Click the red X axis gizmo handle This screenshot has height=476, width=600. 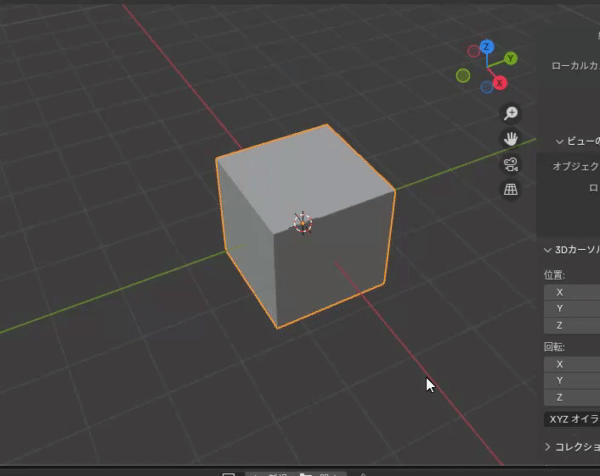pyautogui.click(x=499, y=83)
